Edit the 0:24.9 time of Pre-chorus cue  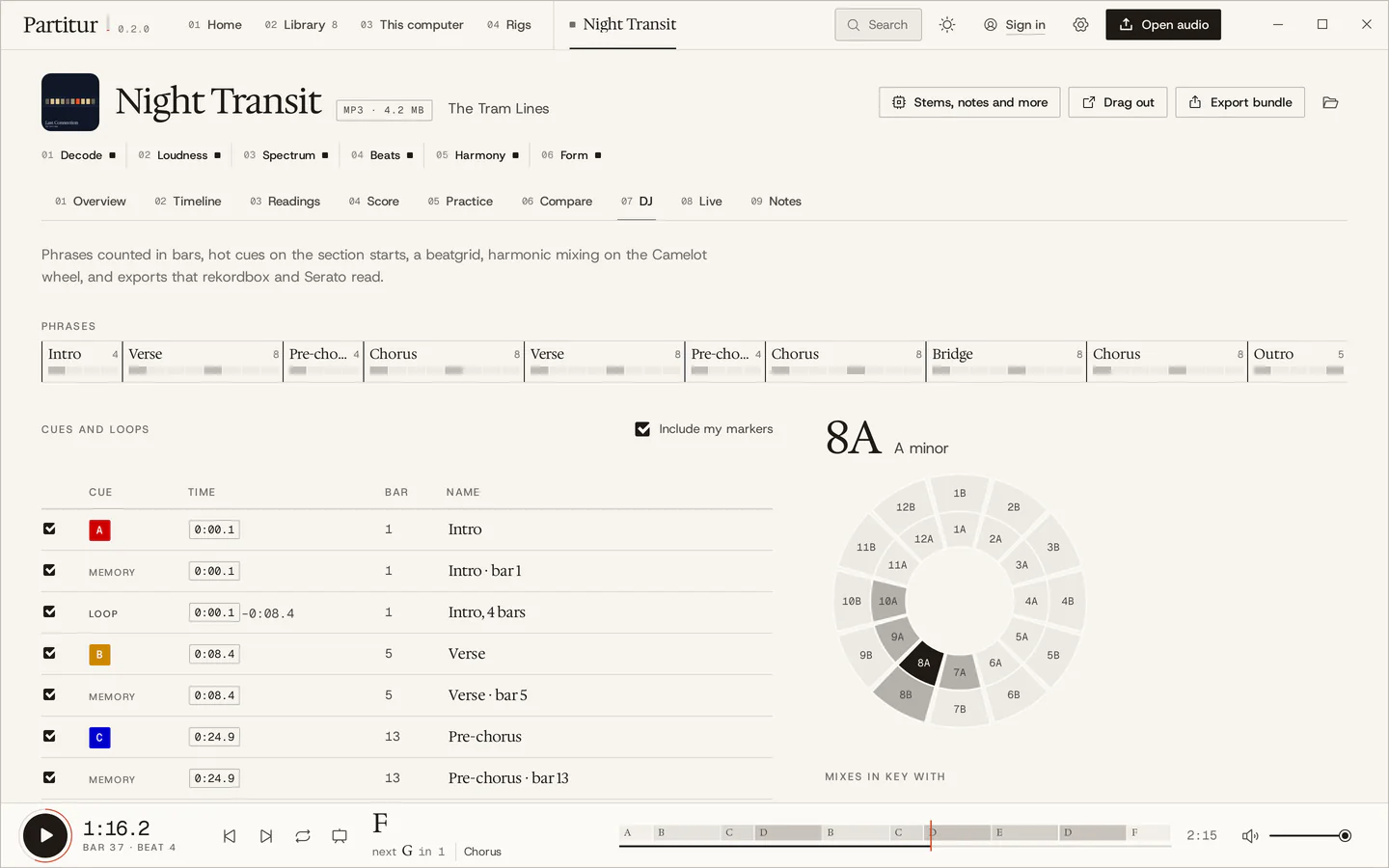coord(214,737)
